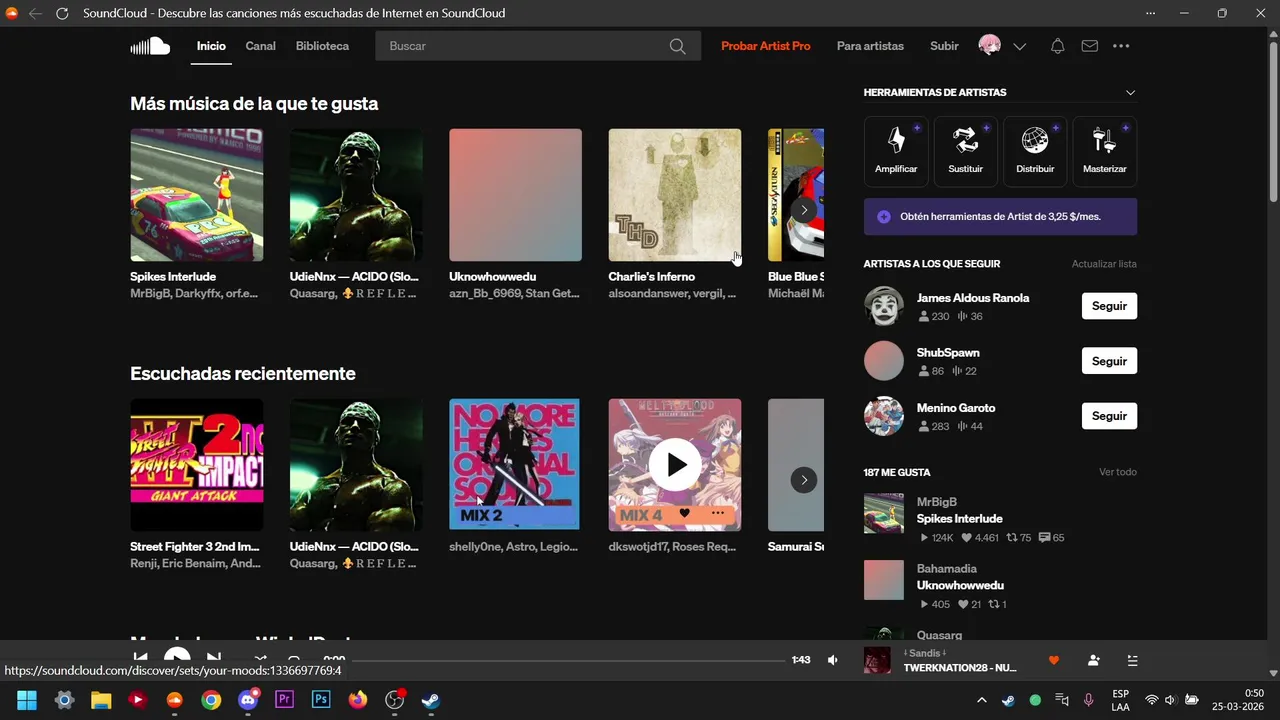Open taskbar clock showing 0:50
Screen dimensions: 1280x720
1237,700
